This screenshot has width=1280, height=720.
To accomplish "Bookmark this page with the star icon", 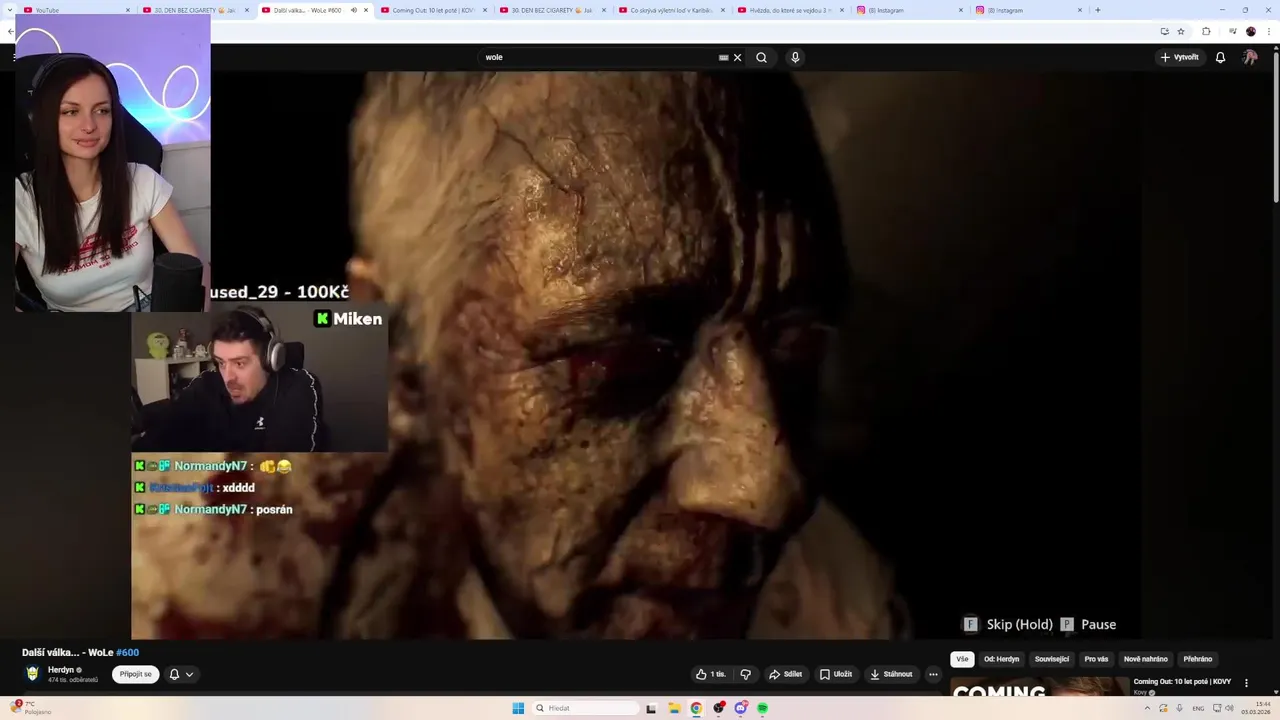I will coord(1181,31).
